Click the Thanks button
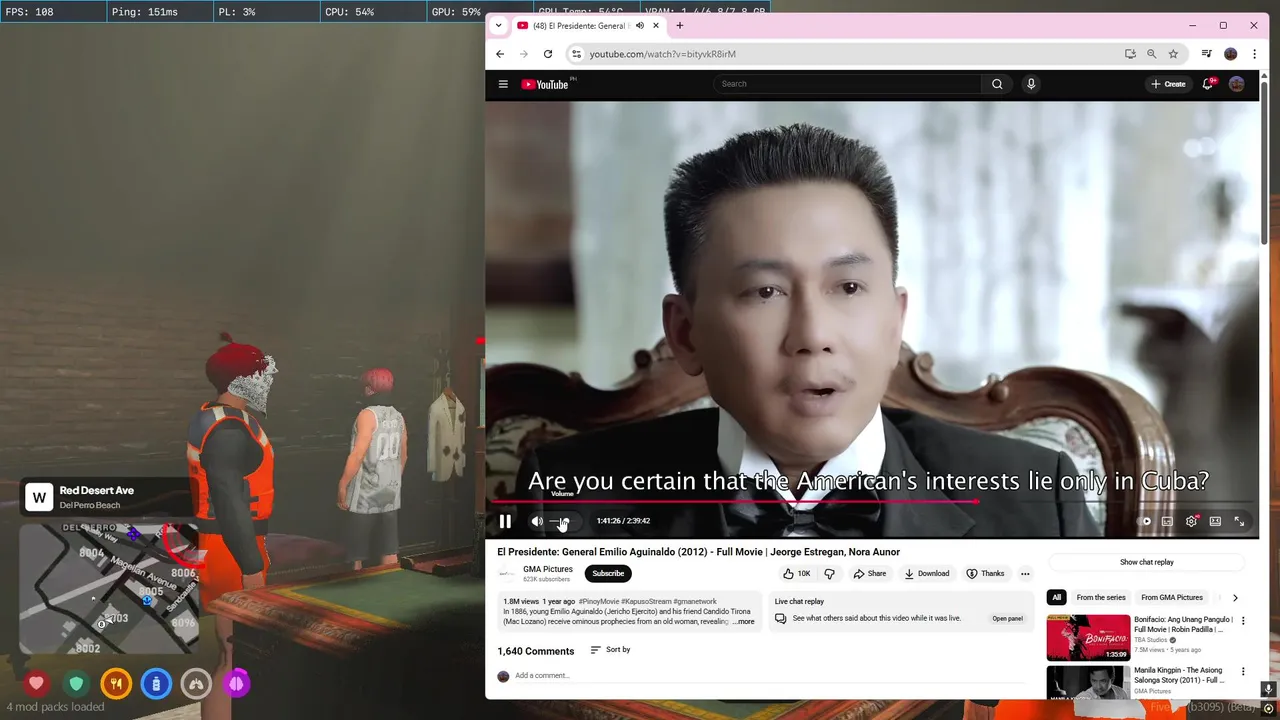This screenshot has height=720, width=1280. 985,574
